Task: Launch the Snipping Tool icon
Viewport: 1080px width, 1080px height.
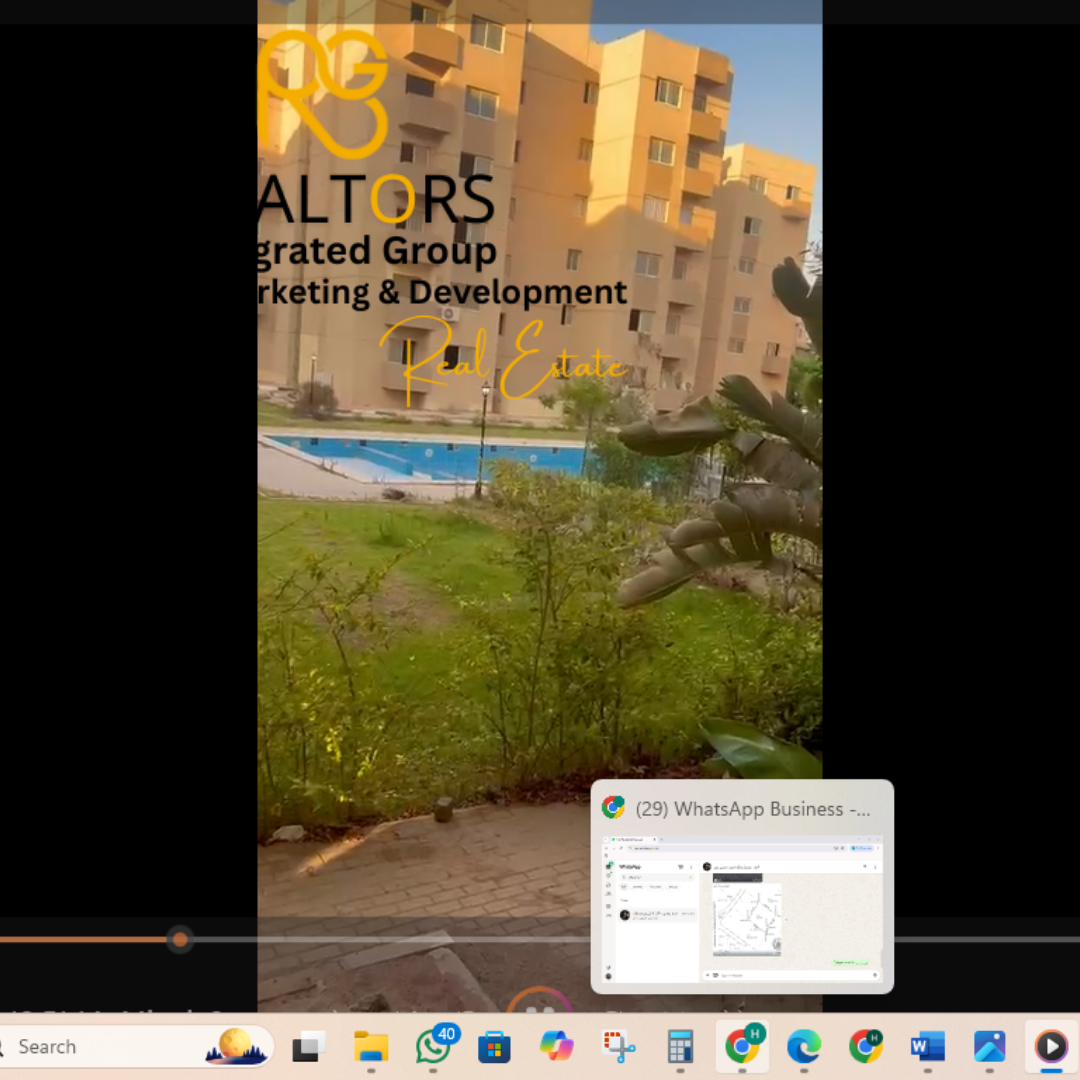Action: [619, 1047]
